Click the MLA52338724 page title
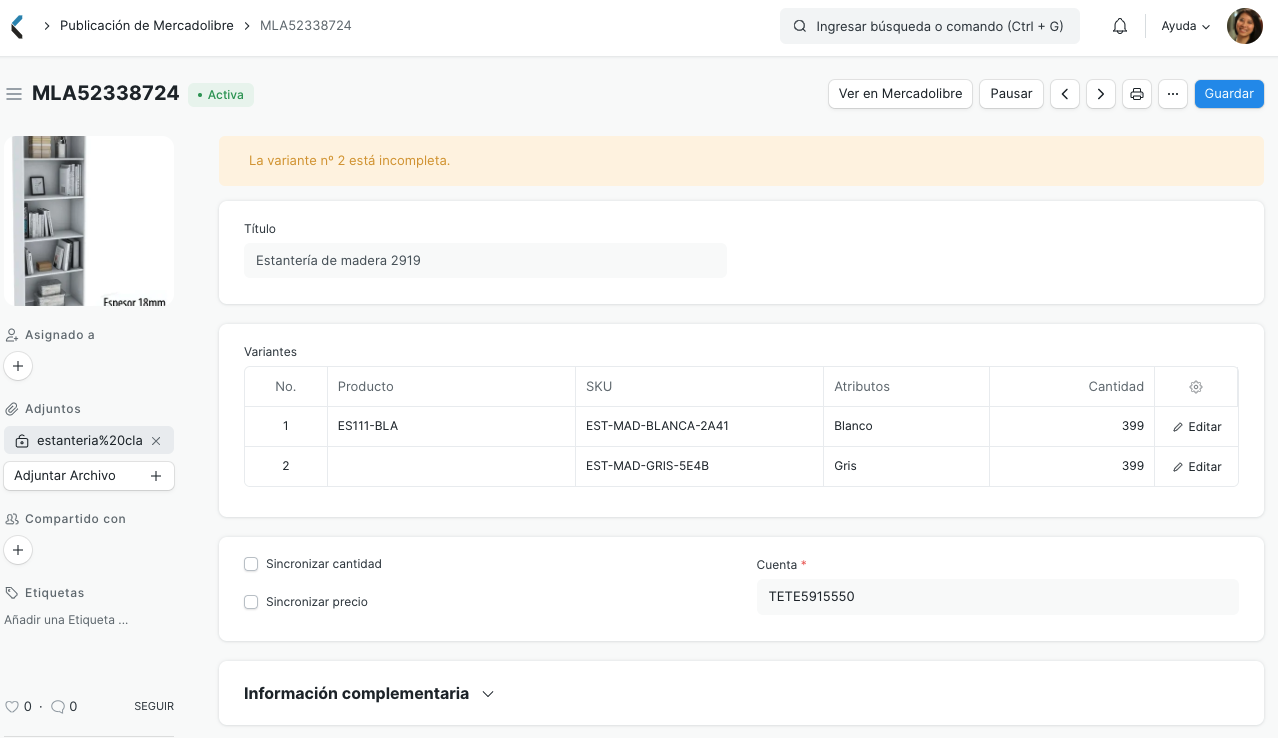The width and height of the screenshot is (1278, 738). pos(105,93)
